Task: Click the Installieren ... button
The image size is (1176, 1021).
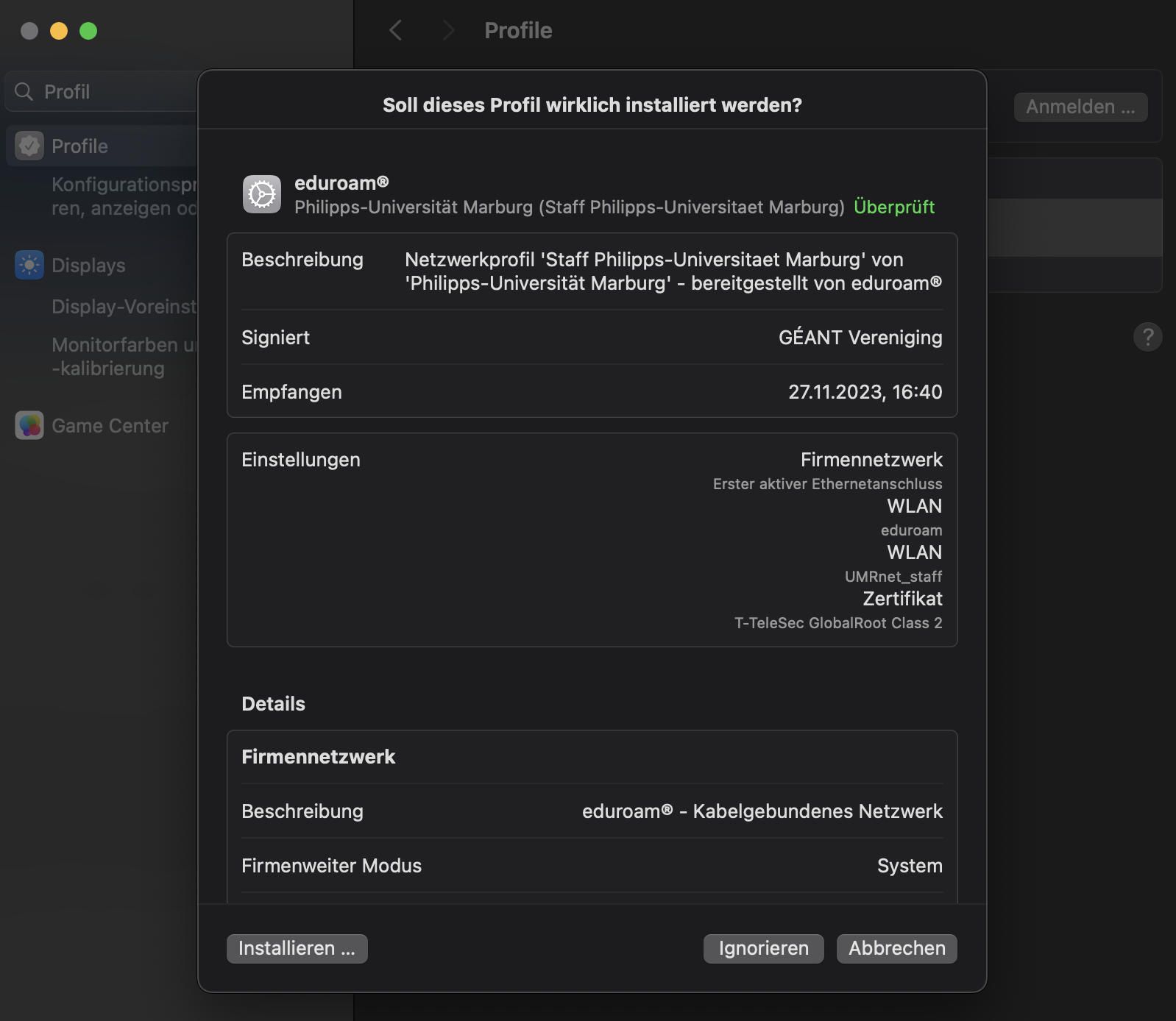Action: (297, 948)
